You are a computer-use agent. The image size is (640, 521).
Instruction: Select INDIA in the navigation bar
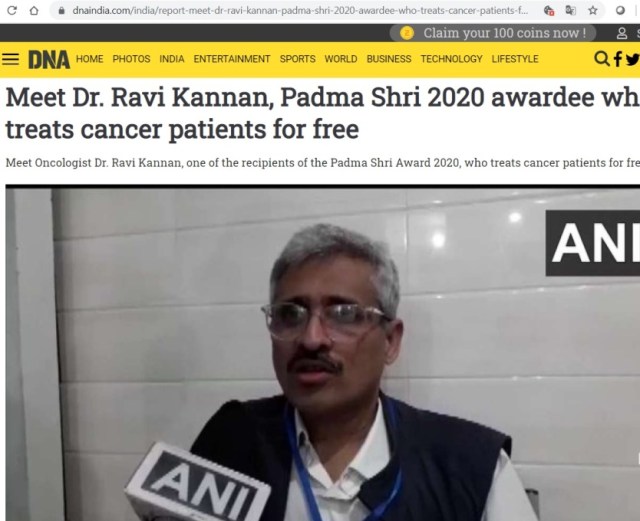pyautogui.click(x=172, y=59)
